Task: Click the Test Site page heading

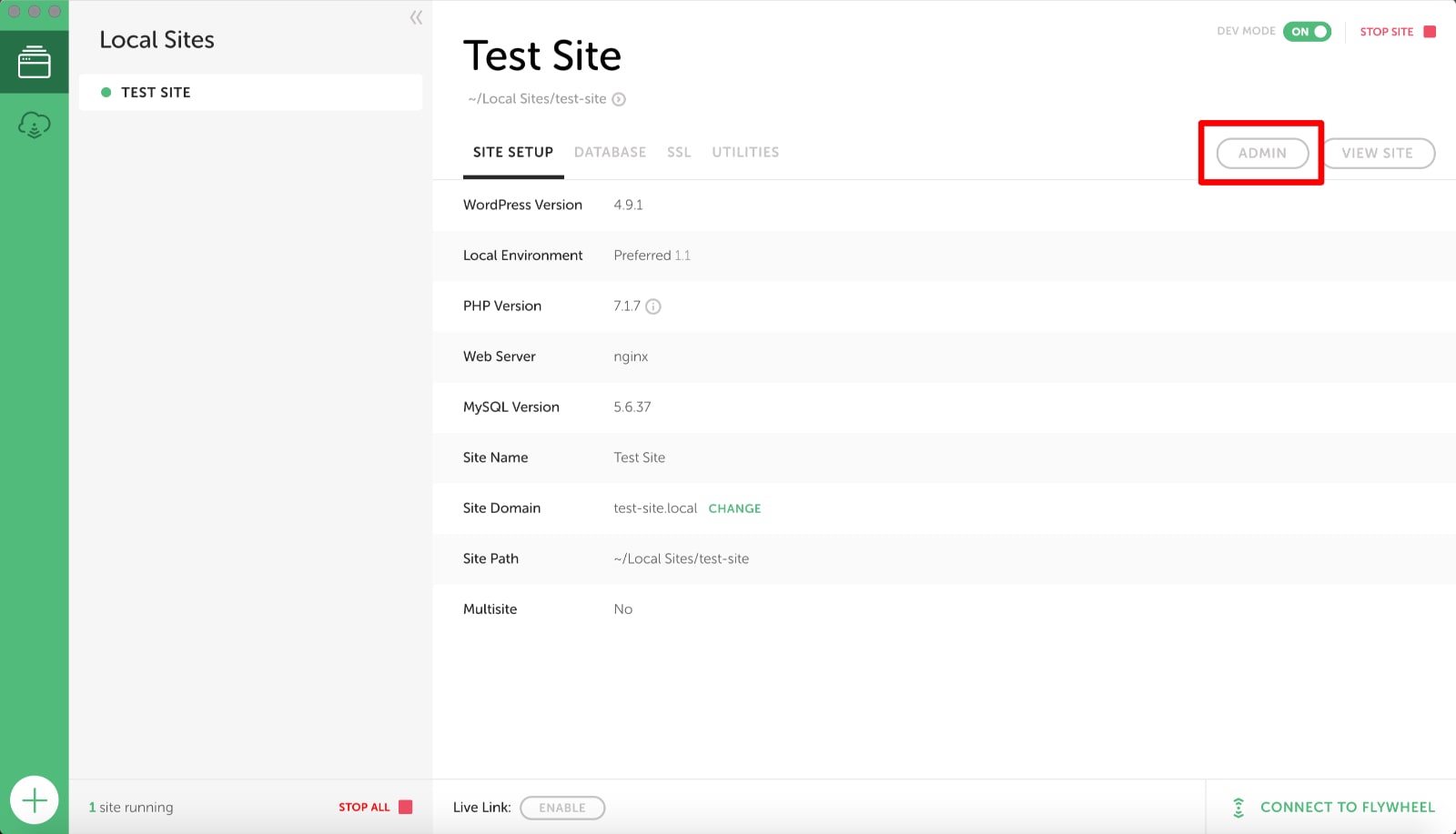Action: pyautogui.click(x=542, y=55)
